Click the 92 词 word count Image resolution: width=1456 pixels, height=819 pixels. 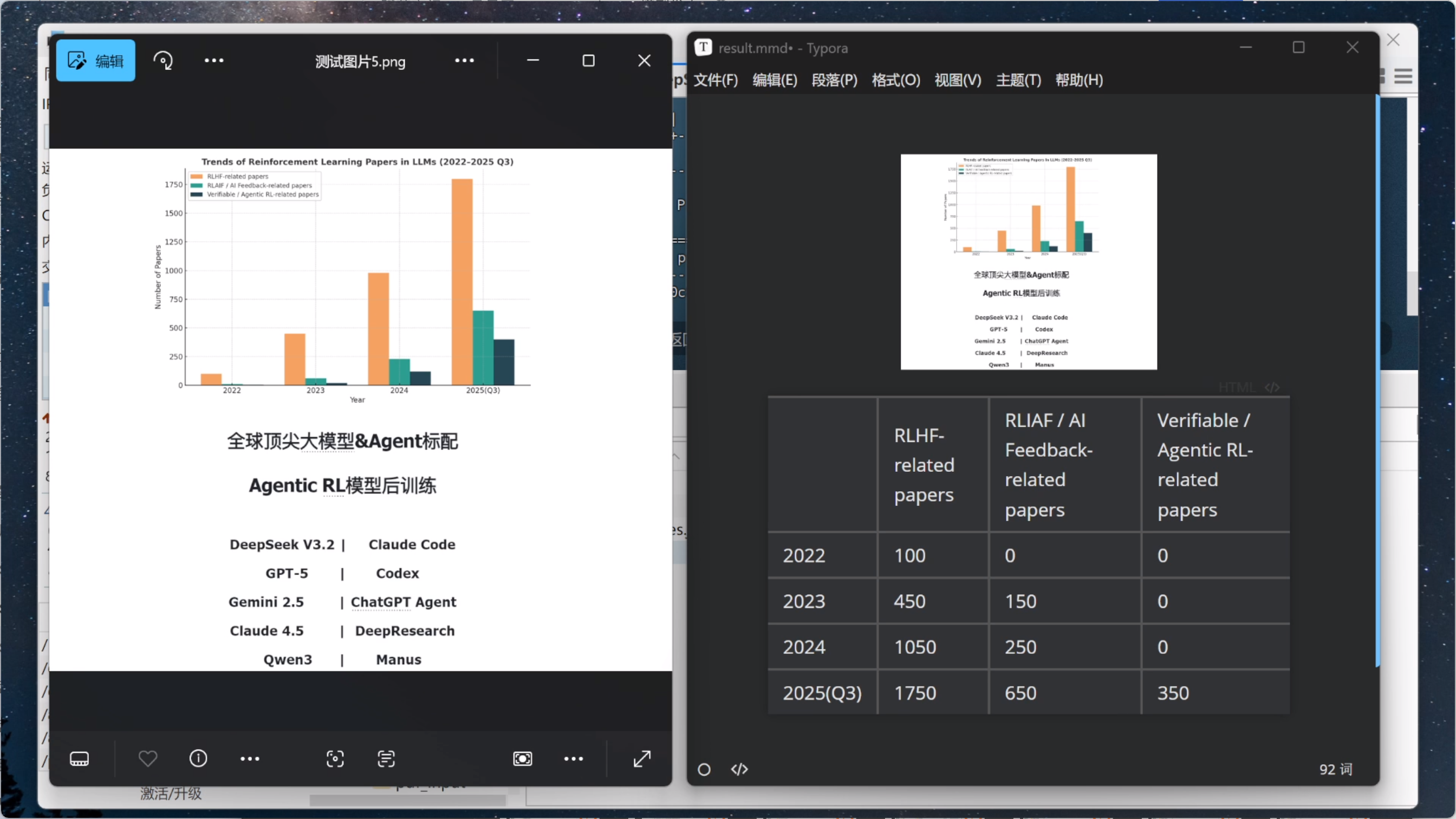(1335, 769)
